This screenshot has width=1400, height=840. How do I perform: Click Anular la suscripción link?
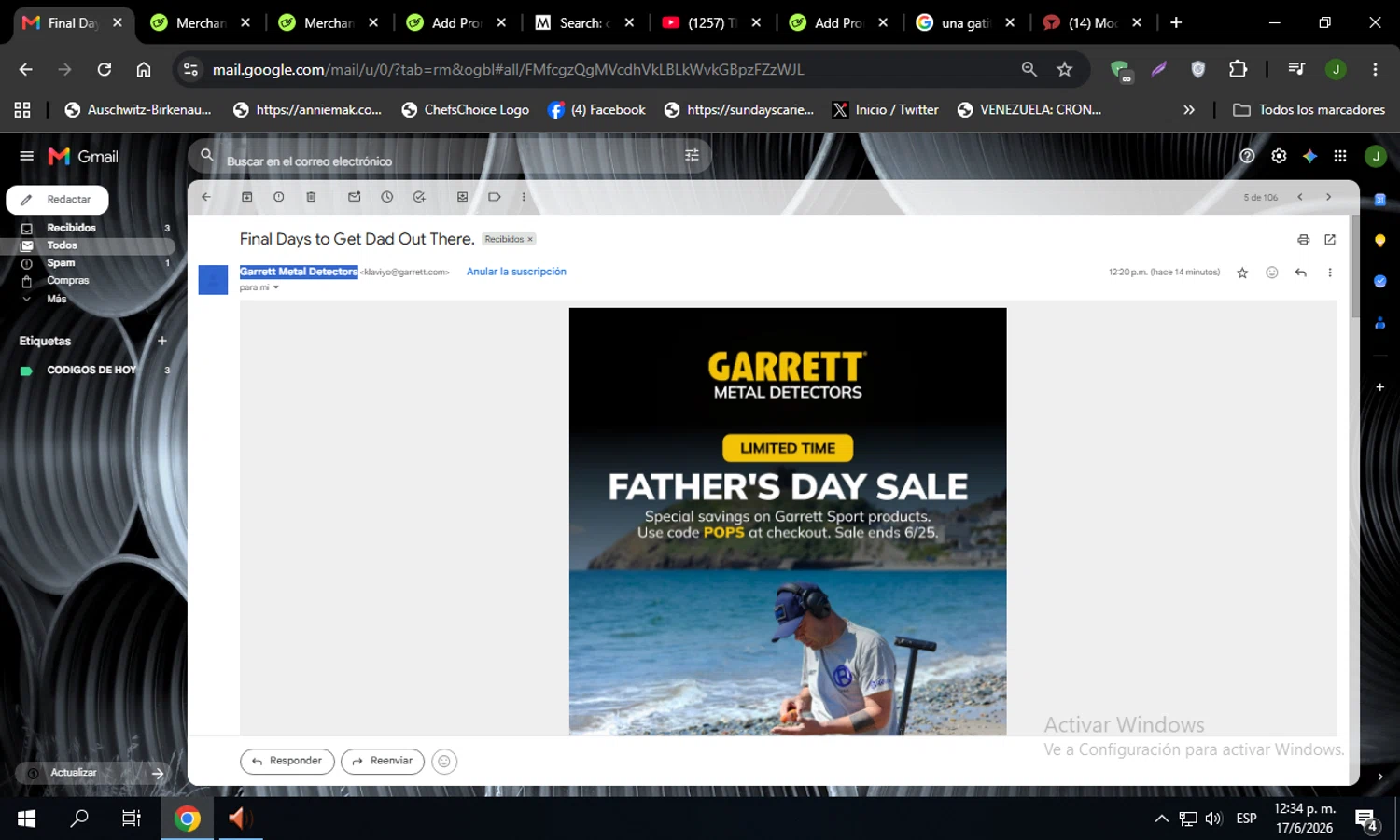516,272
